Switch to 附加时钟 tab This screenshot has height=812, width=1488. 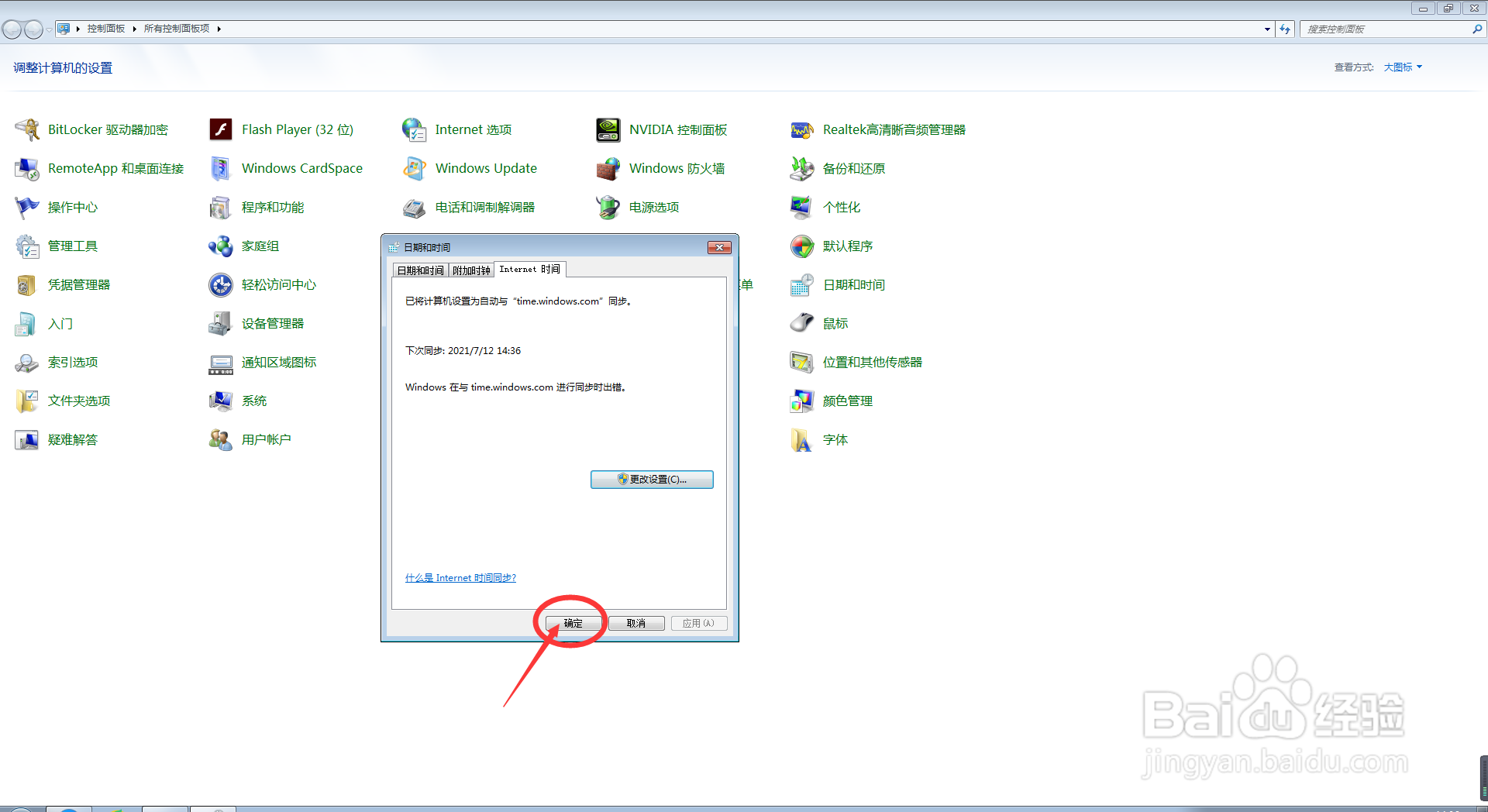[x=471, y=270]
